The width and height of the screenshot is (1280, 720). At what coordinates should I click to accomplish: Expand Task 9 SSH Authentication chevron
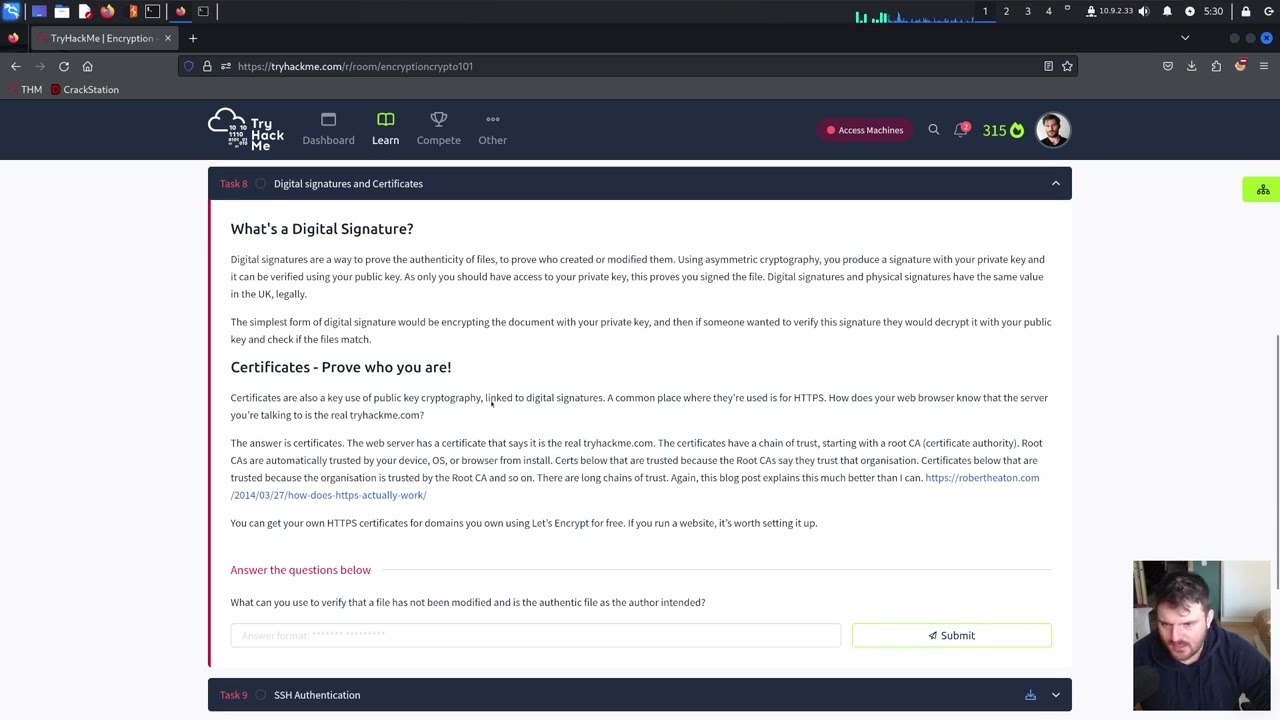(1055, 695)
